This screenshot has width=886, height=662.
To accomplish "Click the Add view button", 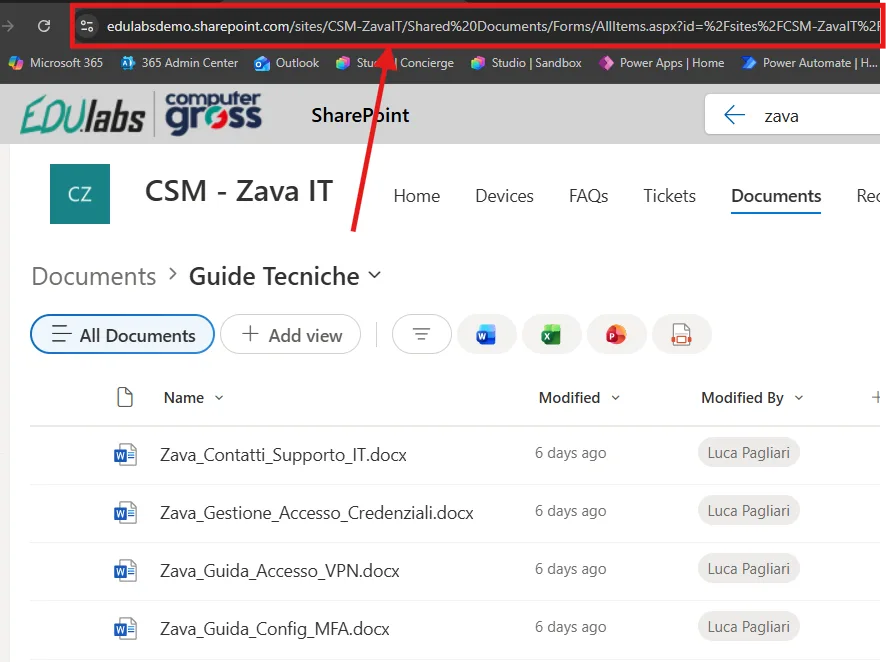I will pyautogui.click(x=291, y=335).
